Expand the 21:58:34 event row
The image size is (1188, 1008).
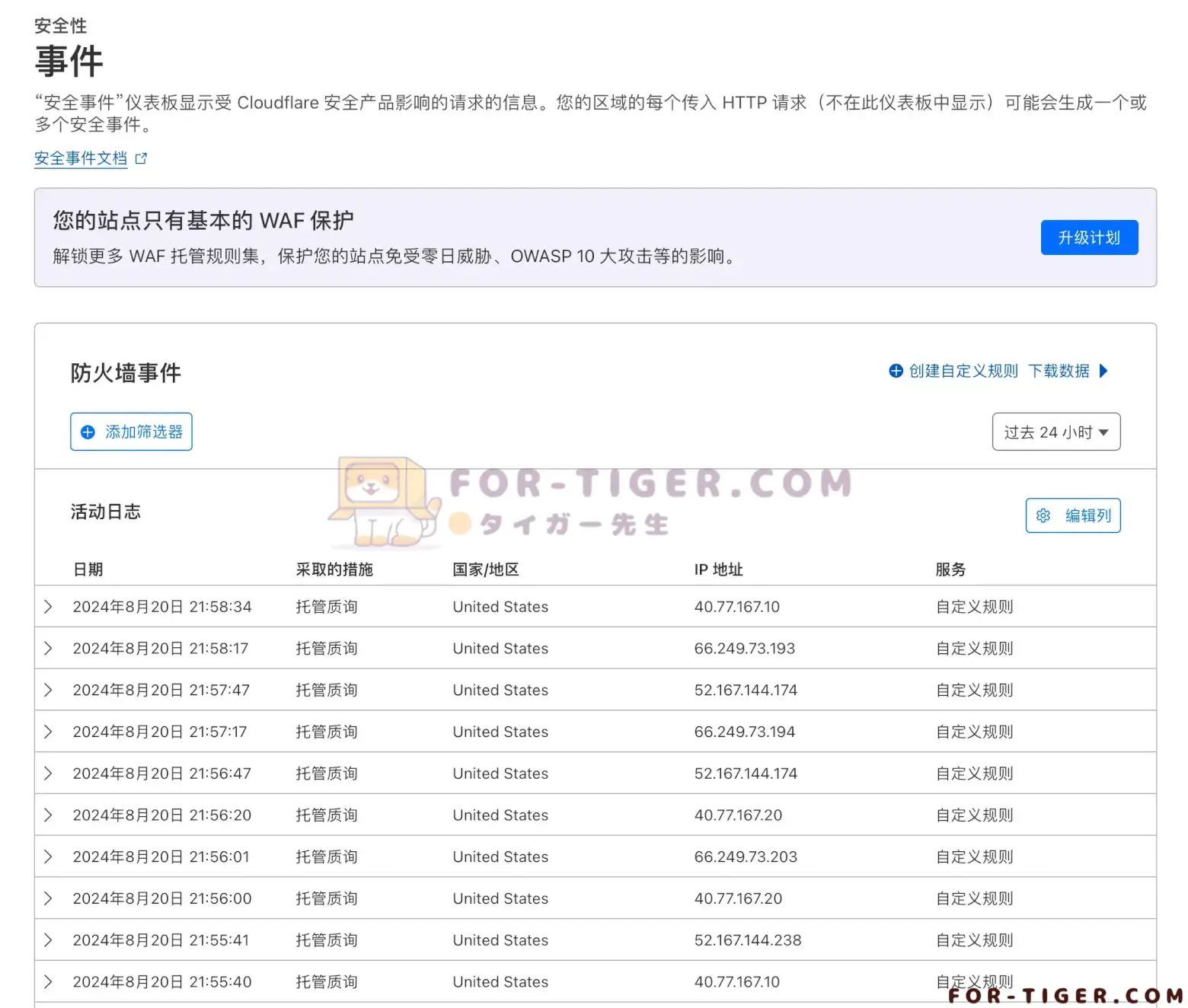tap(48, 607)
